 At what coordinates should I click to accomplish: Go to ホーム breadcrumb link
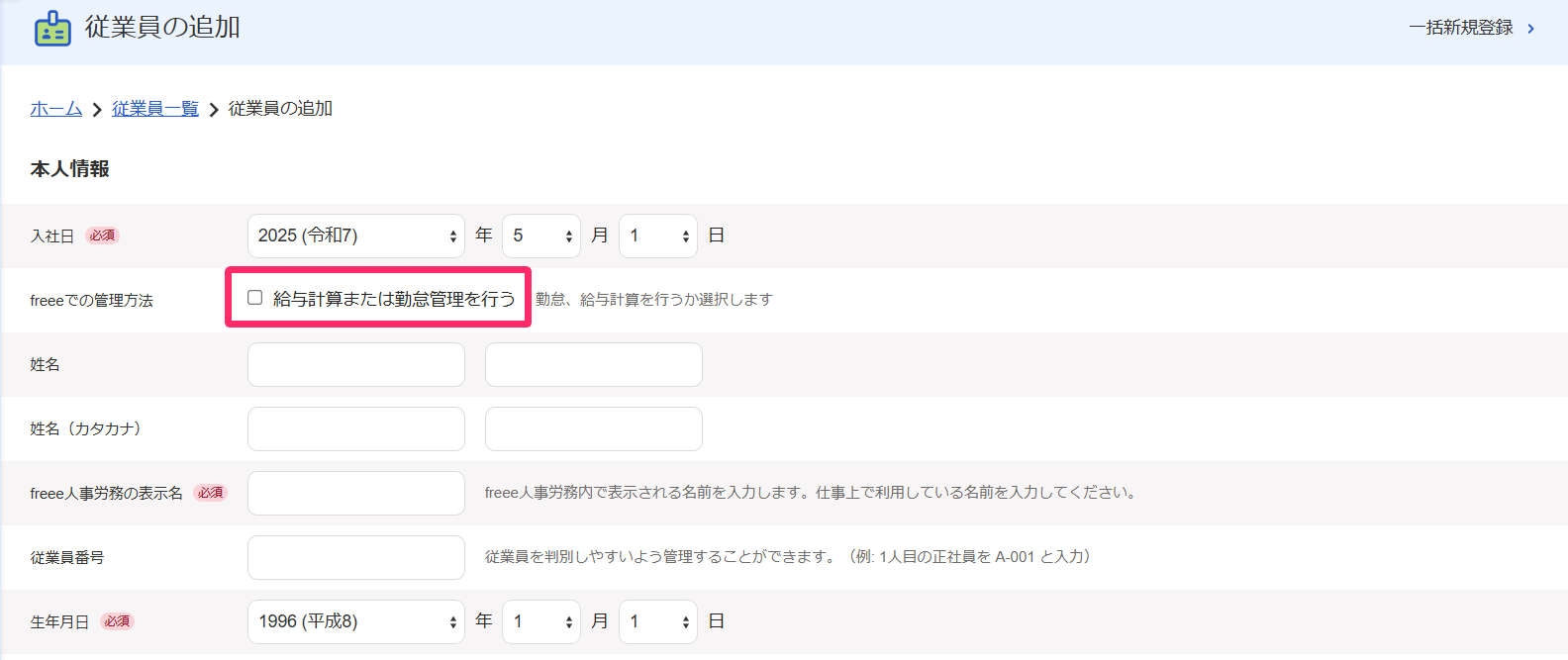click(56, 109)
